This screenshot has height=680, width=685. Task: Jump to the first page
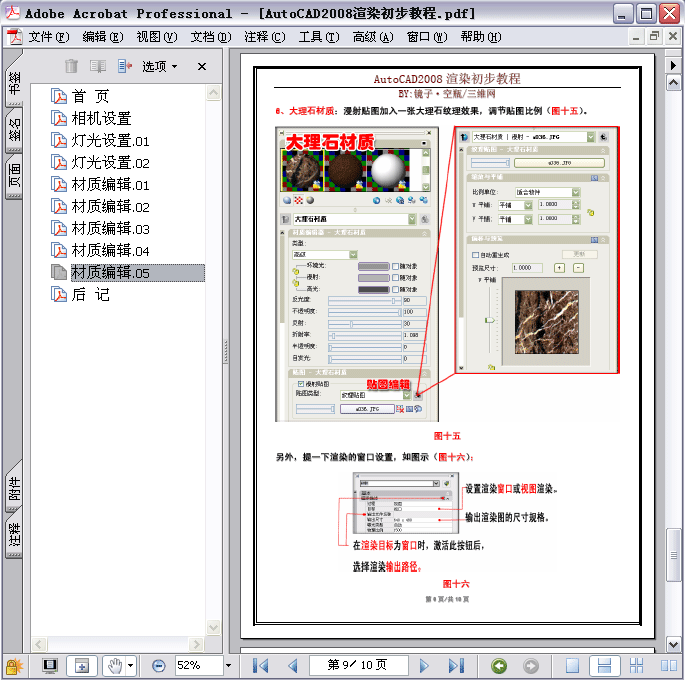[261, 666]
